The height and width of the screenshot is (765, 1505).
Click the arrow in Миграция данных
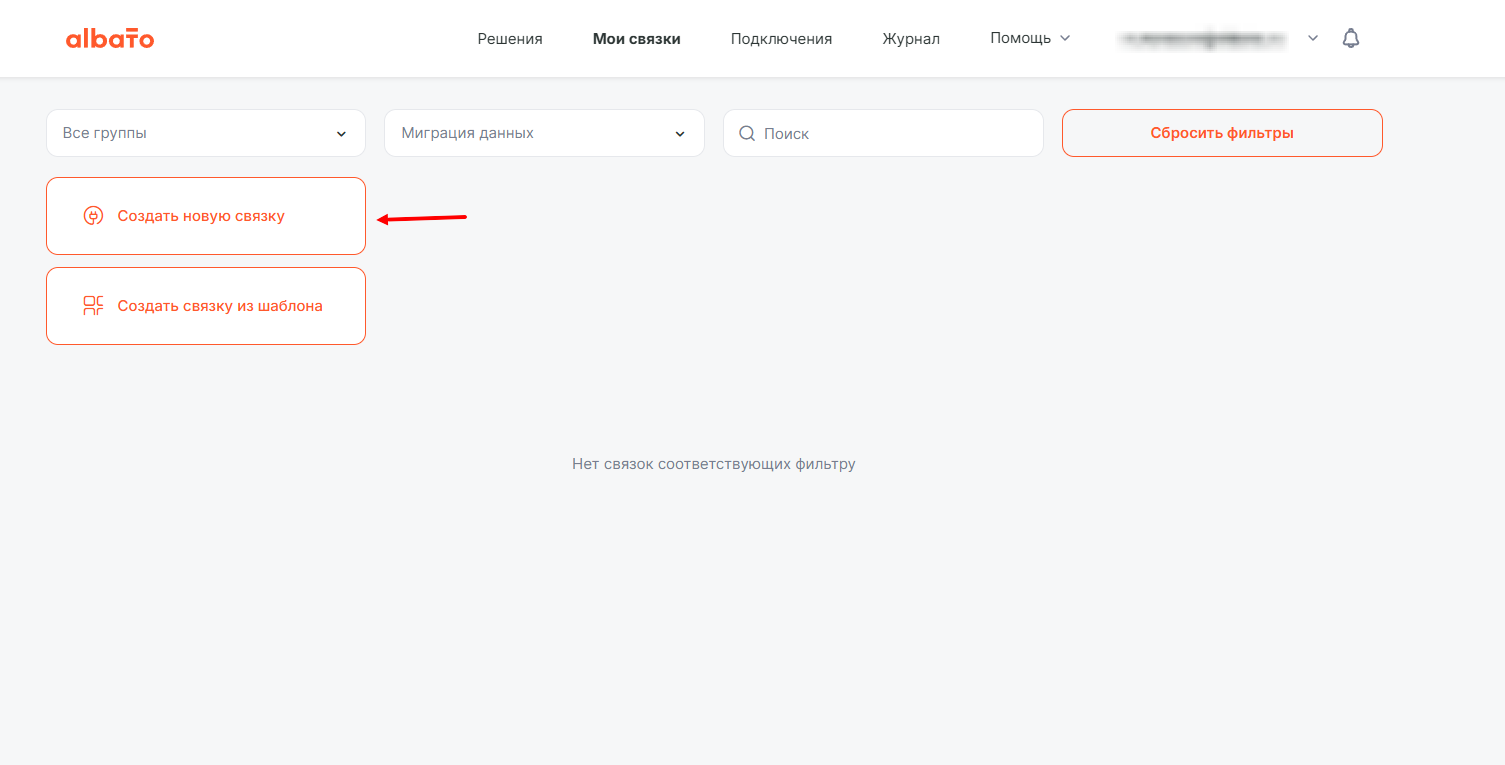(680, 134)
